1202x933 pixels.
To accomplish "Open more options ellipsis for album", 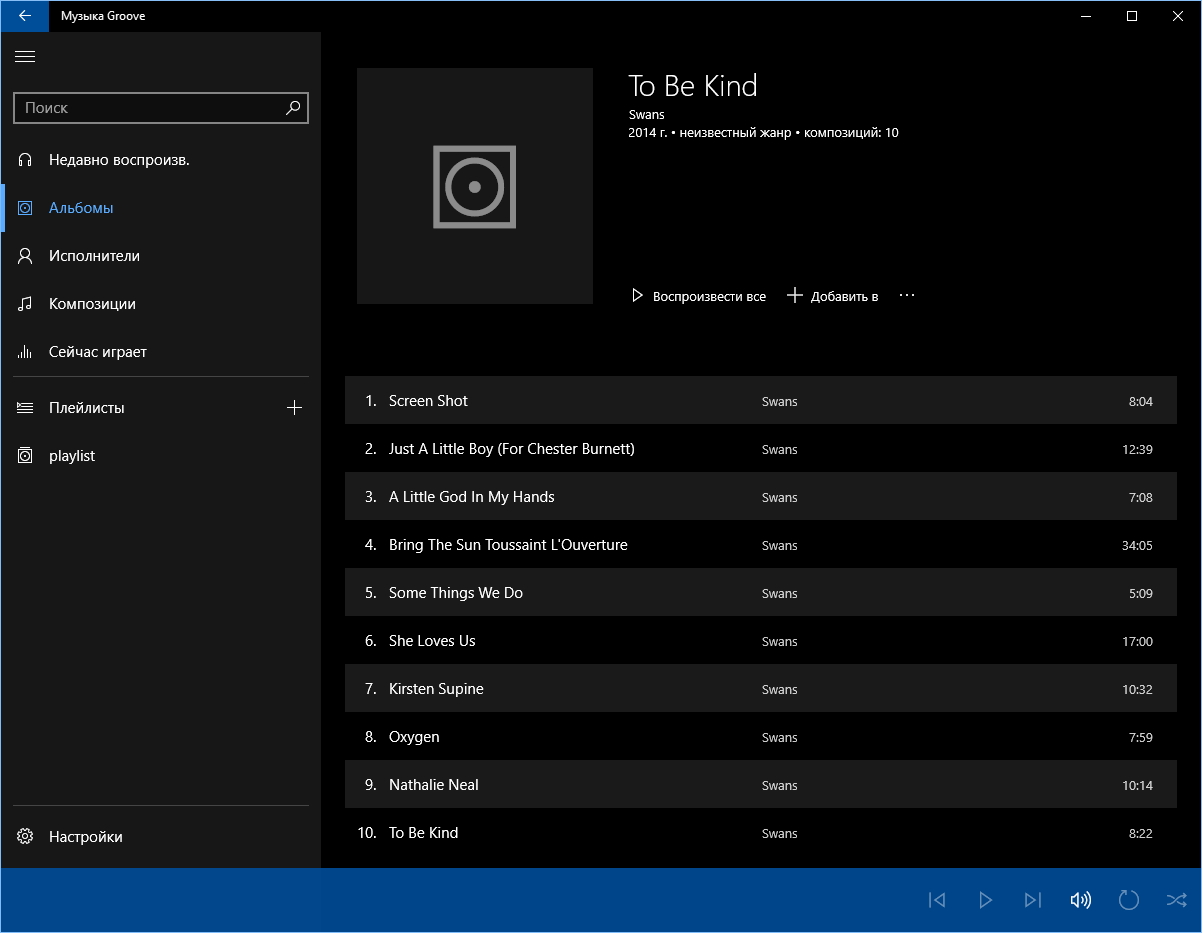I will click(907, 296).
